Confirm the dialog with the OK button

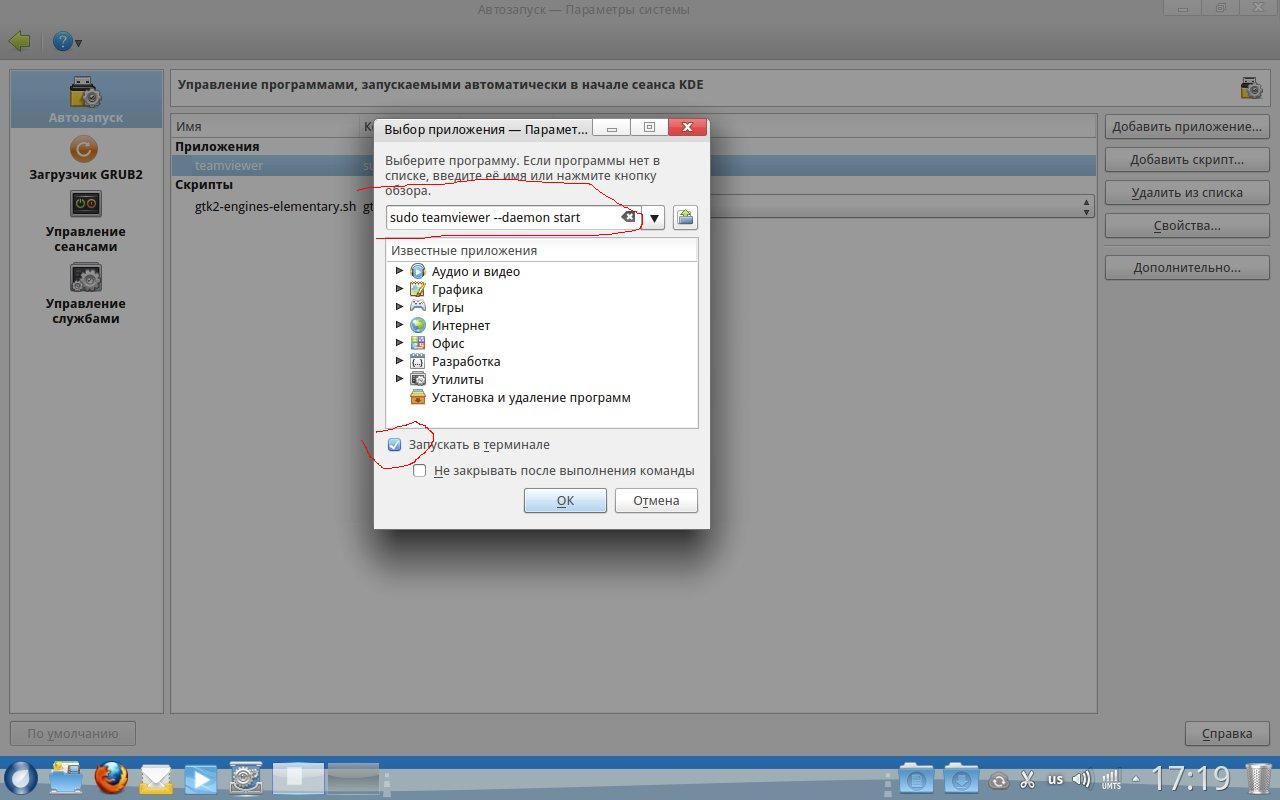[565, 501]
